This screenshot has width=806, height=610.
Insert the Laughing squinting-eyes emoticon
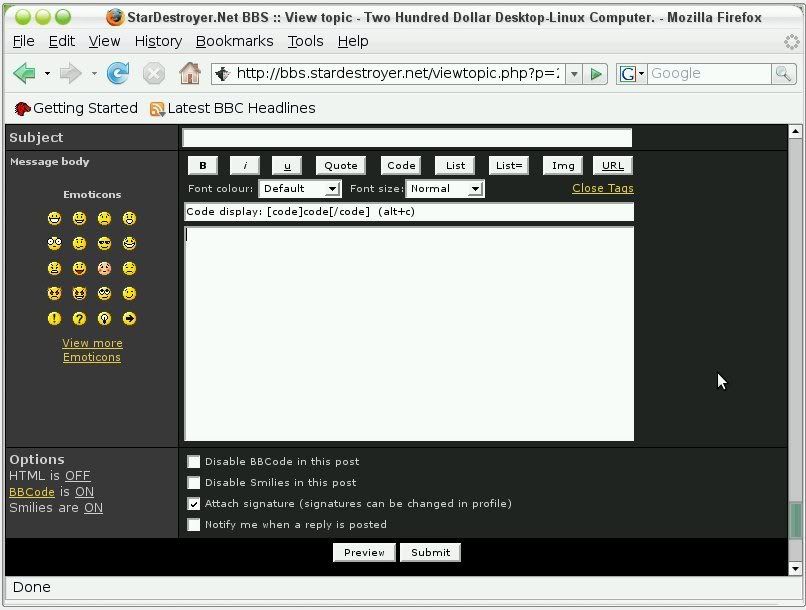point(130,244)
